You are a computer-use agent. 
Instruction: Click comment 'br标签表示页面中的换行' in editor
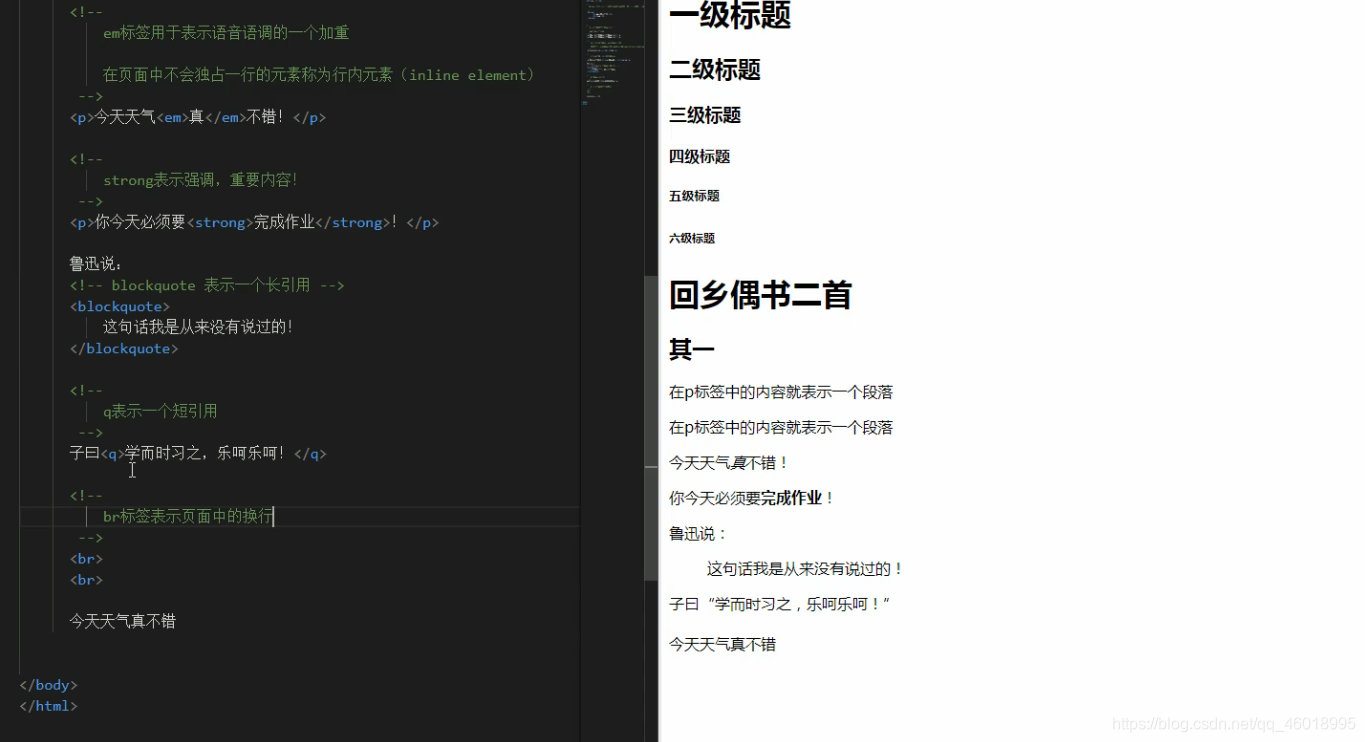[x=188, y=516]
